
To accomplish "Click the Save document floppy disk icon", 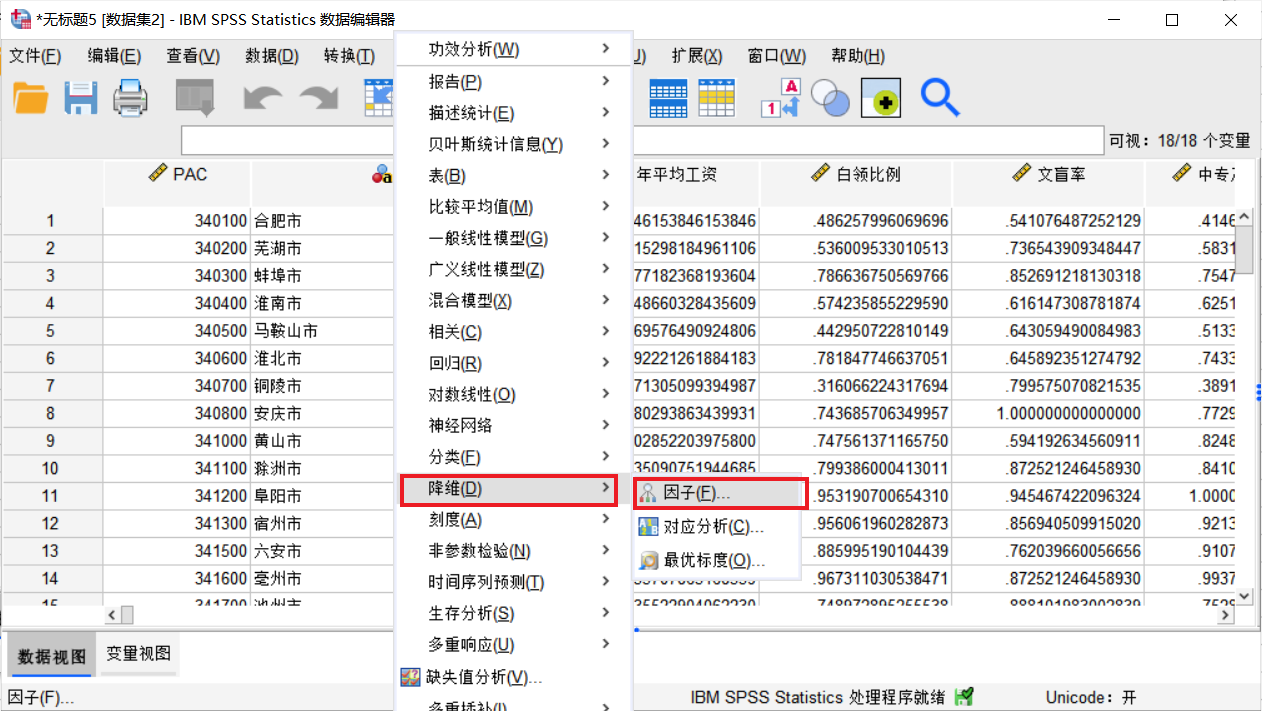I will tap(81, 98).
